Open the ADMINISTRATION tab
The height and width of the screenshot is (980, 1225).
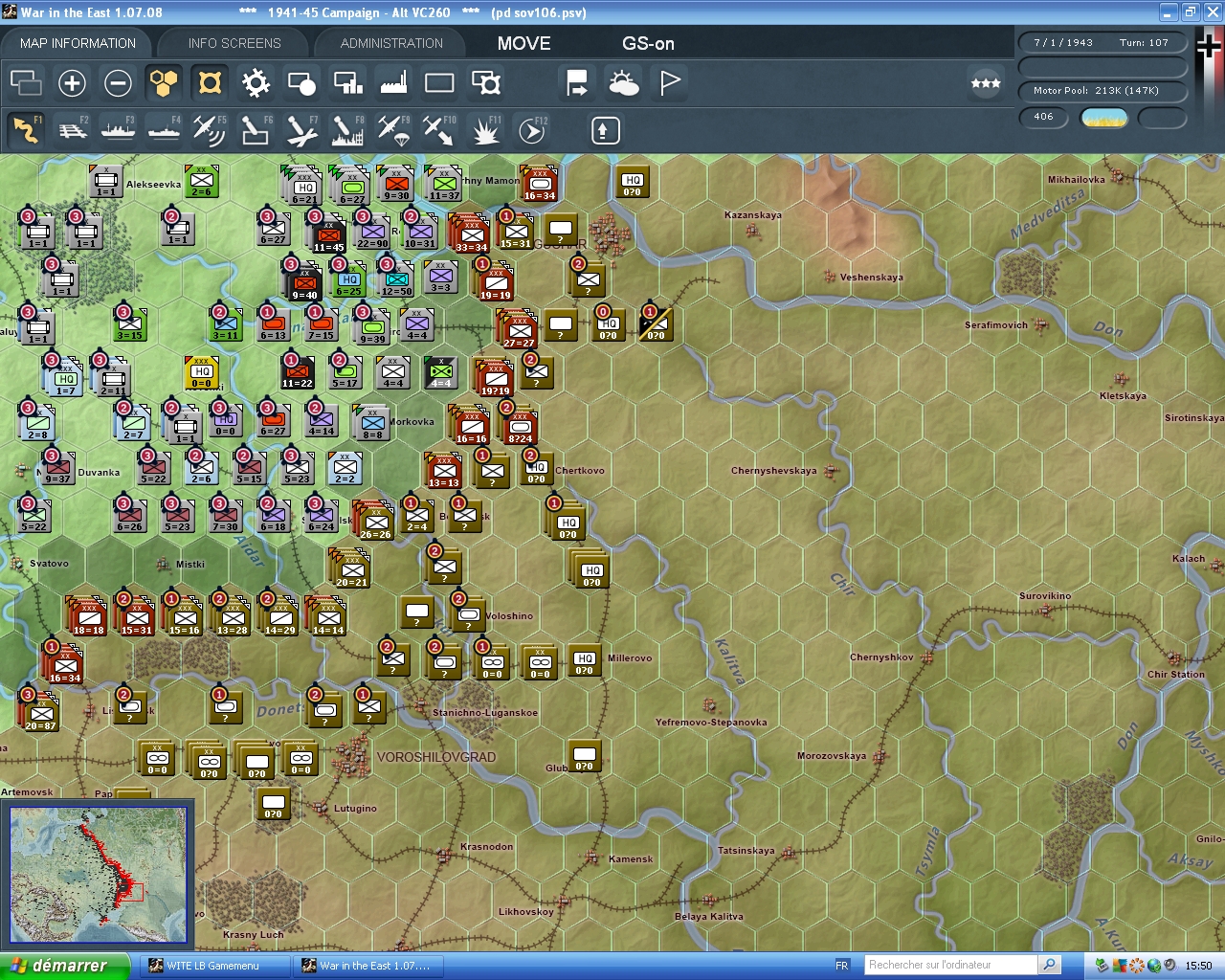click(391, 43)
